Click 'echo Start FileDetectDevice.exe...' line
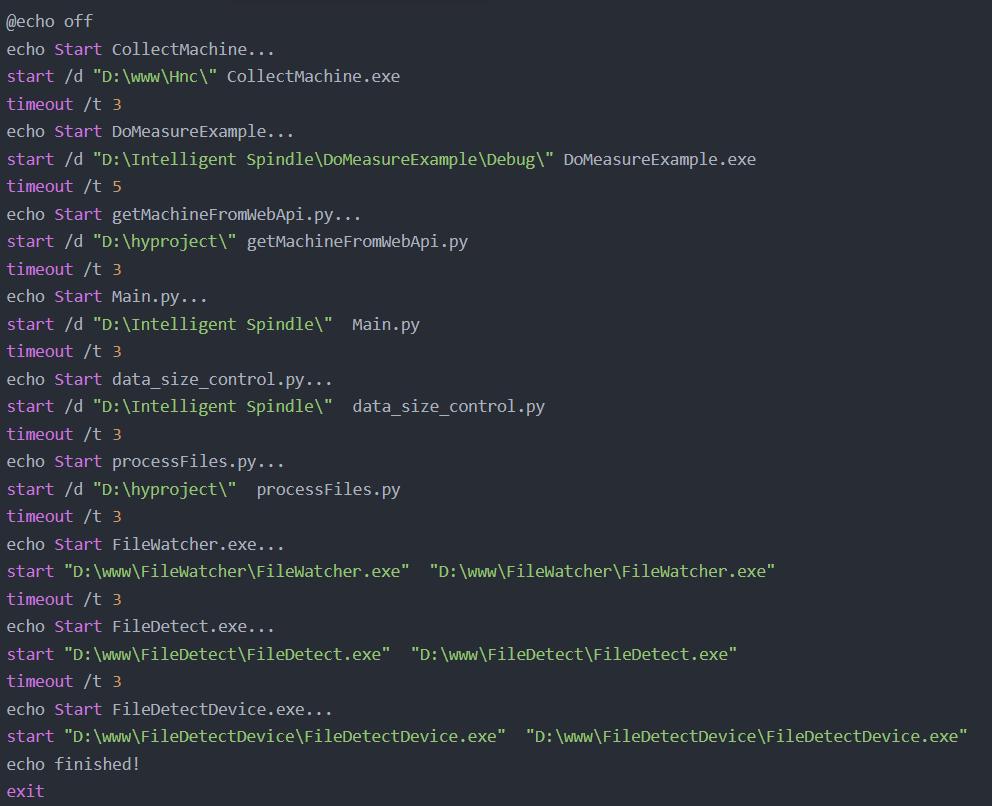Image resolution: width=992 pixels, height=806 pixels. click(169, 710)
